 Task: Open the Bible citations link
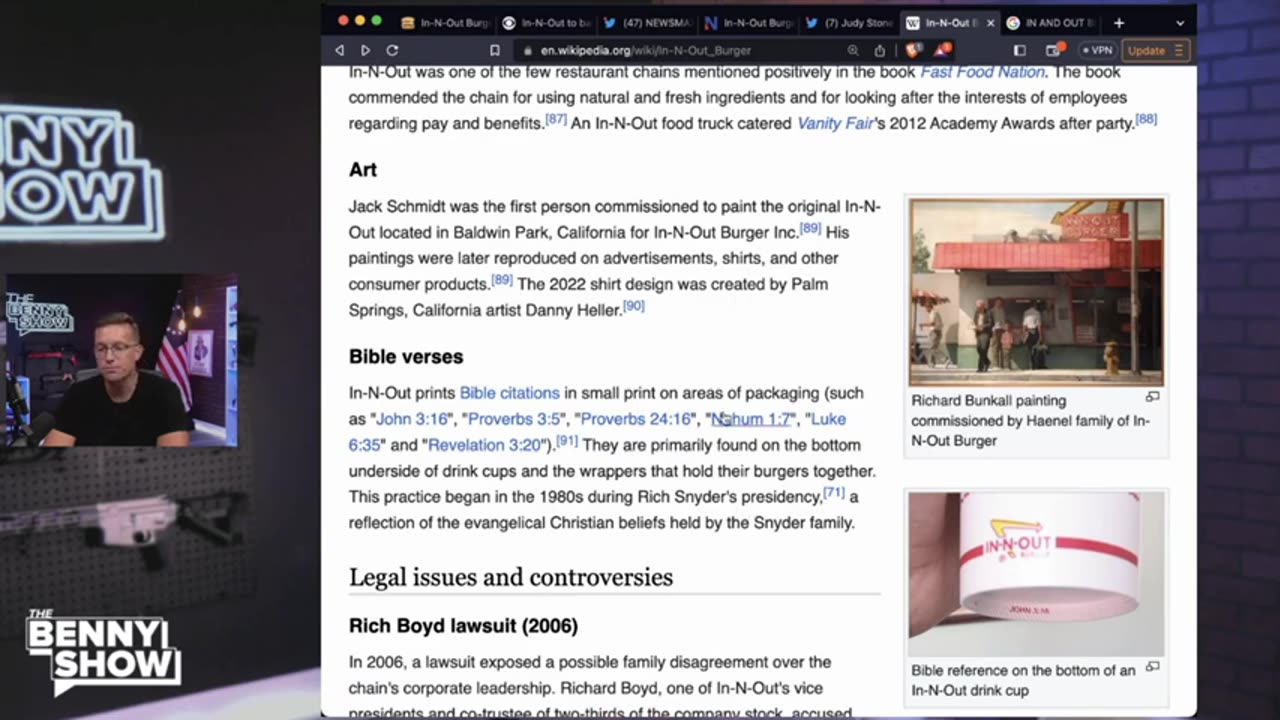tap(509, 393)
